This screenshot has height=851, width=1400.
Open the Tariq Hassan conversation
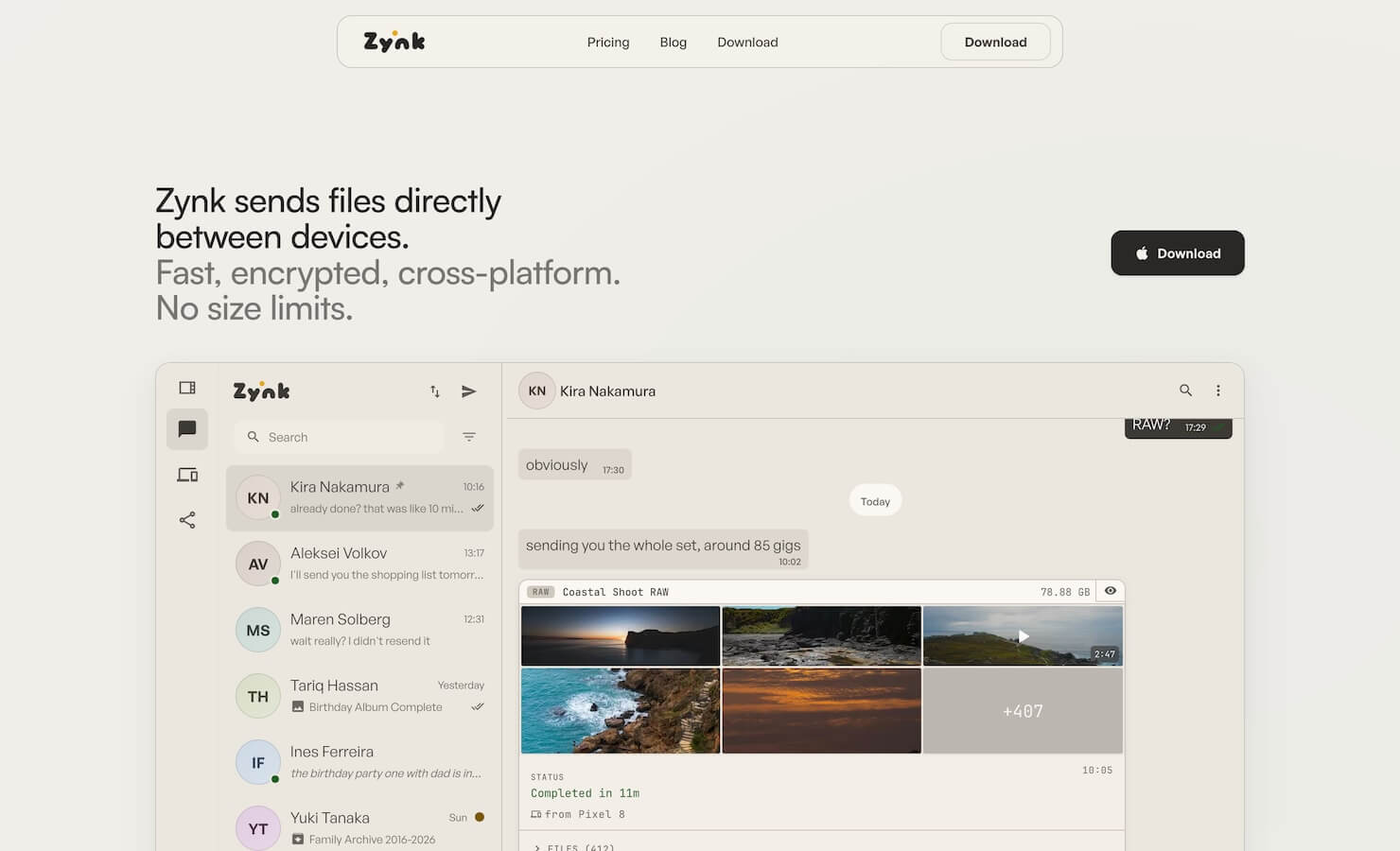point(359,696)
